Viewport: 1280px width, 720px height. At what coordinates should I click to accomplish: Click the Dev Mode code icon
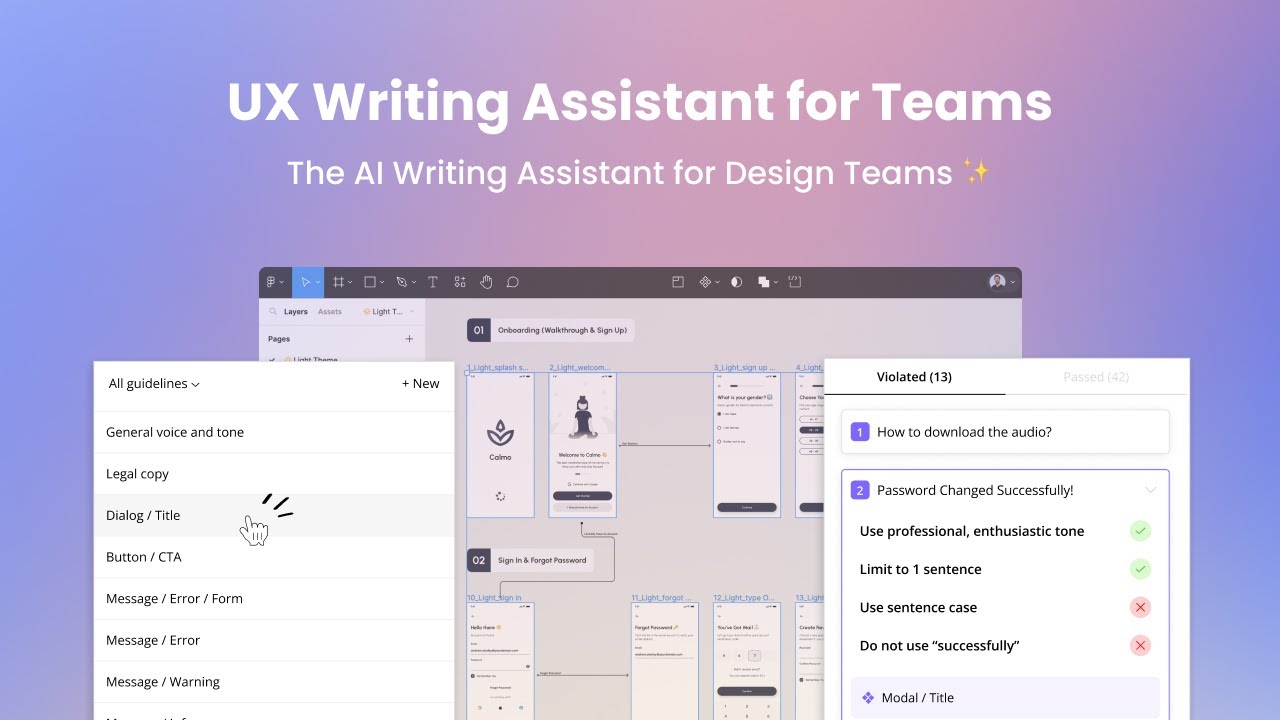tap(795, 282)
